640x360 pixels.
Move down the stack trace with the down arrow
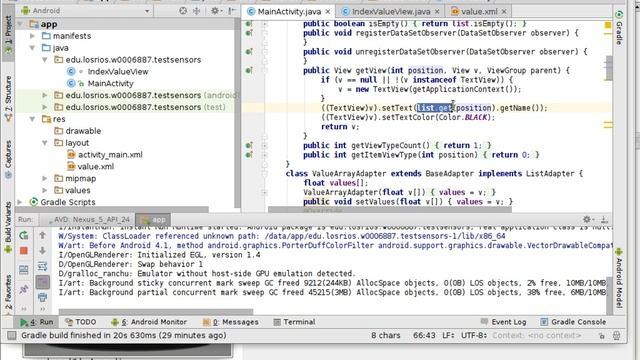click(42, 251)
